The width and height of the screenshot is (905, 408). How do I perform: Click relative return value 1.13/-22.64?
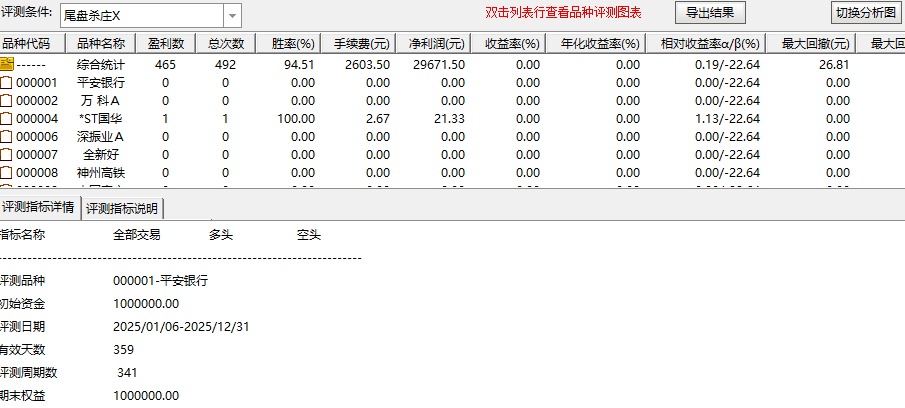click(727, 119)
